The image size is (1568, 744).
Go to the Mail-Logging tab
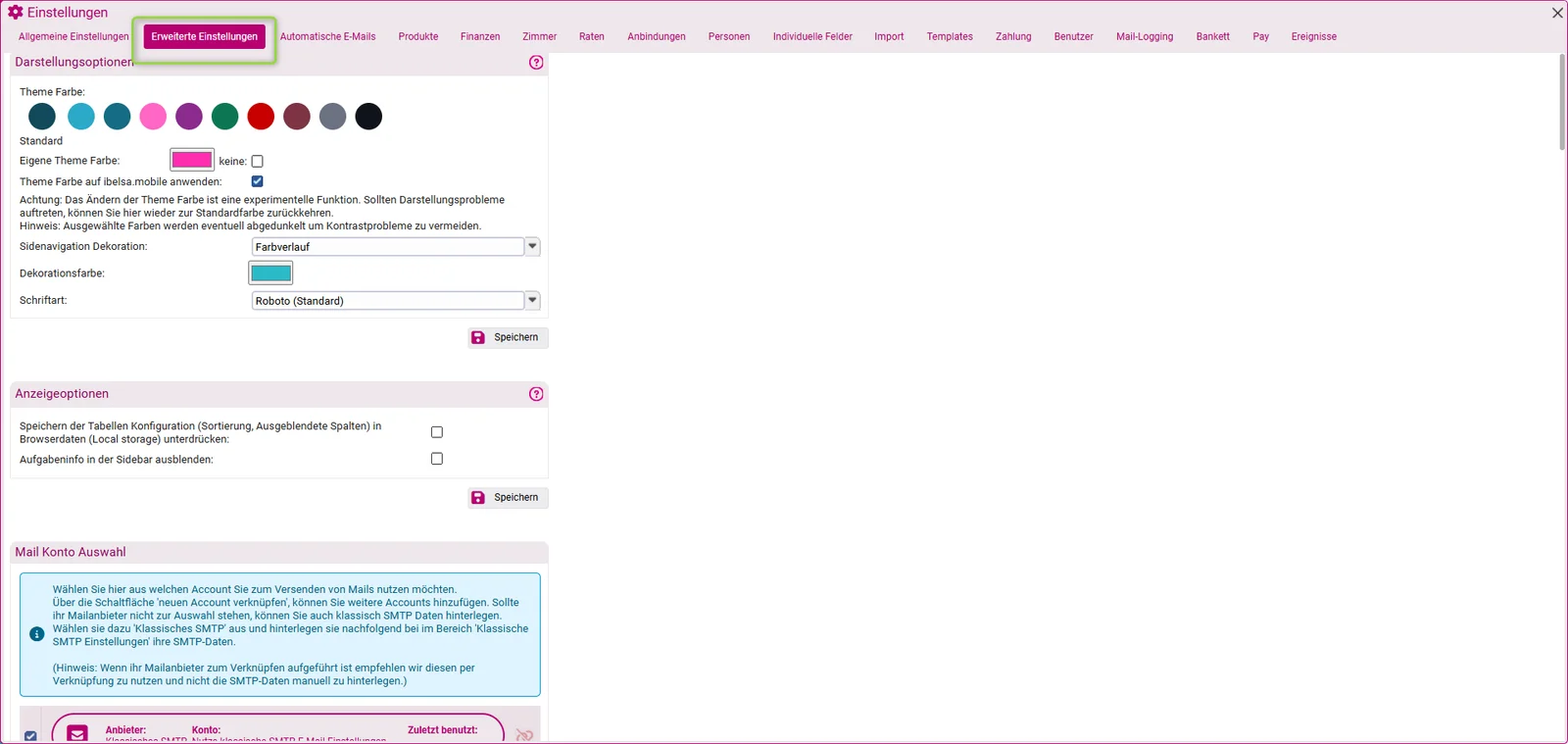pos(1145,36)
